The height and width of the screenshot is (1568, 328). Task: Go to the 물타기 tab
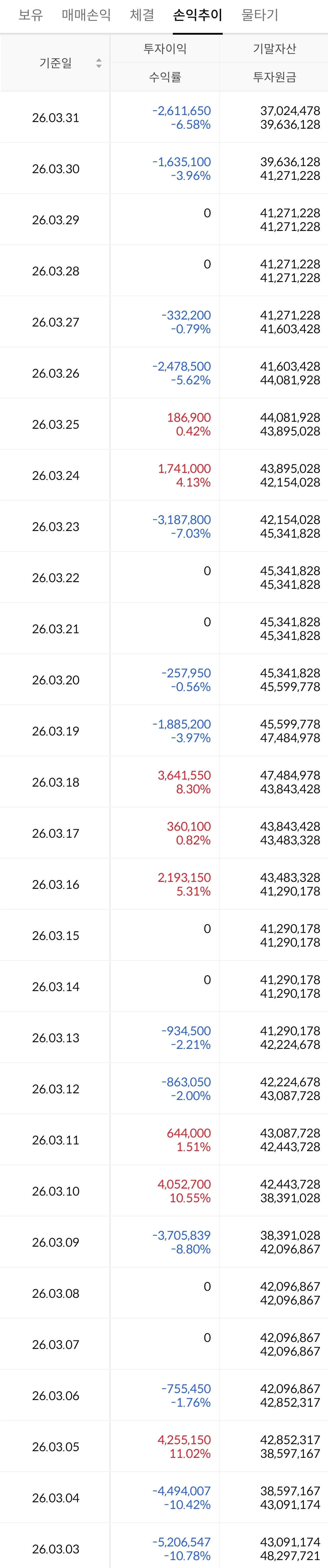[260, 15]
